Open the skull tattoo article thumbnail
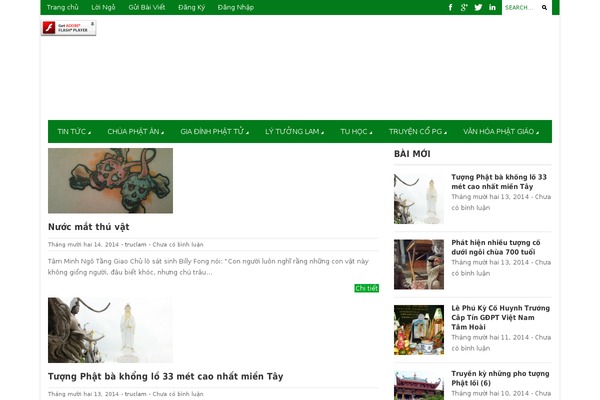This screenshot has width=600, height=400. point(110,181)
